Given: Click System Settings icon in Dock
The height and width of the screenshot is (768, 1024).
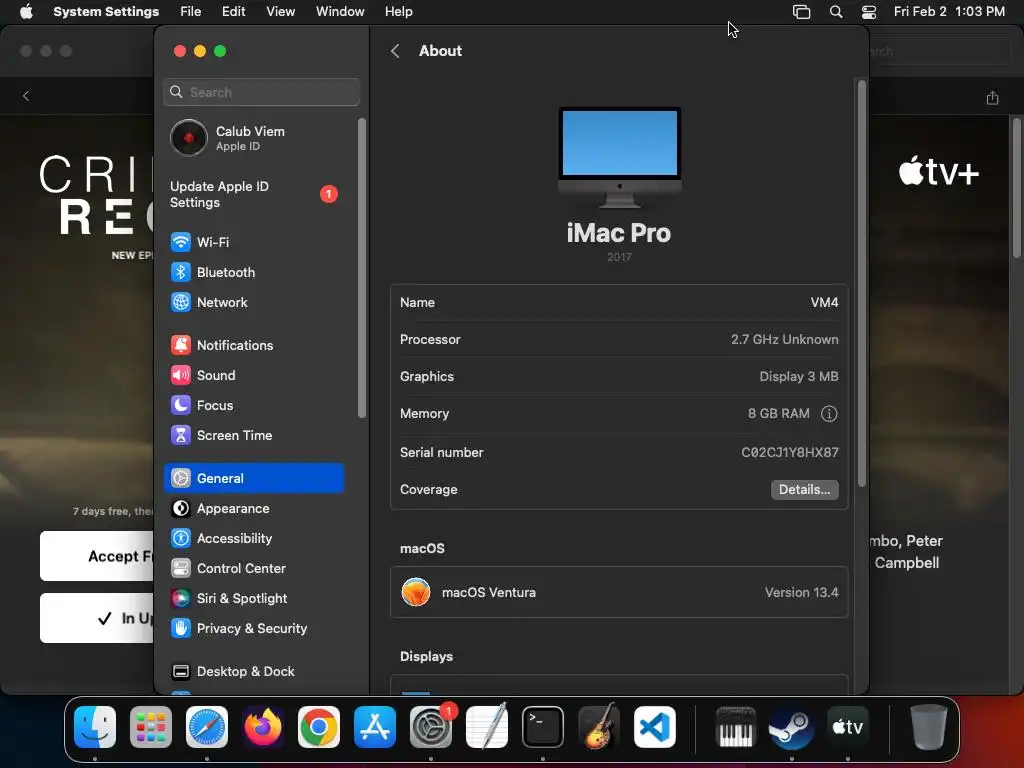Looking at the screenshot, I should (431, 728).
